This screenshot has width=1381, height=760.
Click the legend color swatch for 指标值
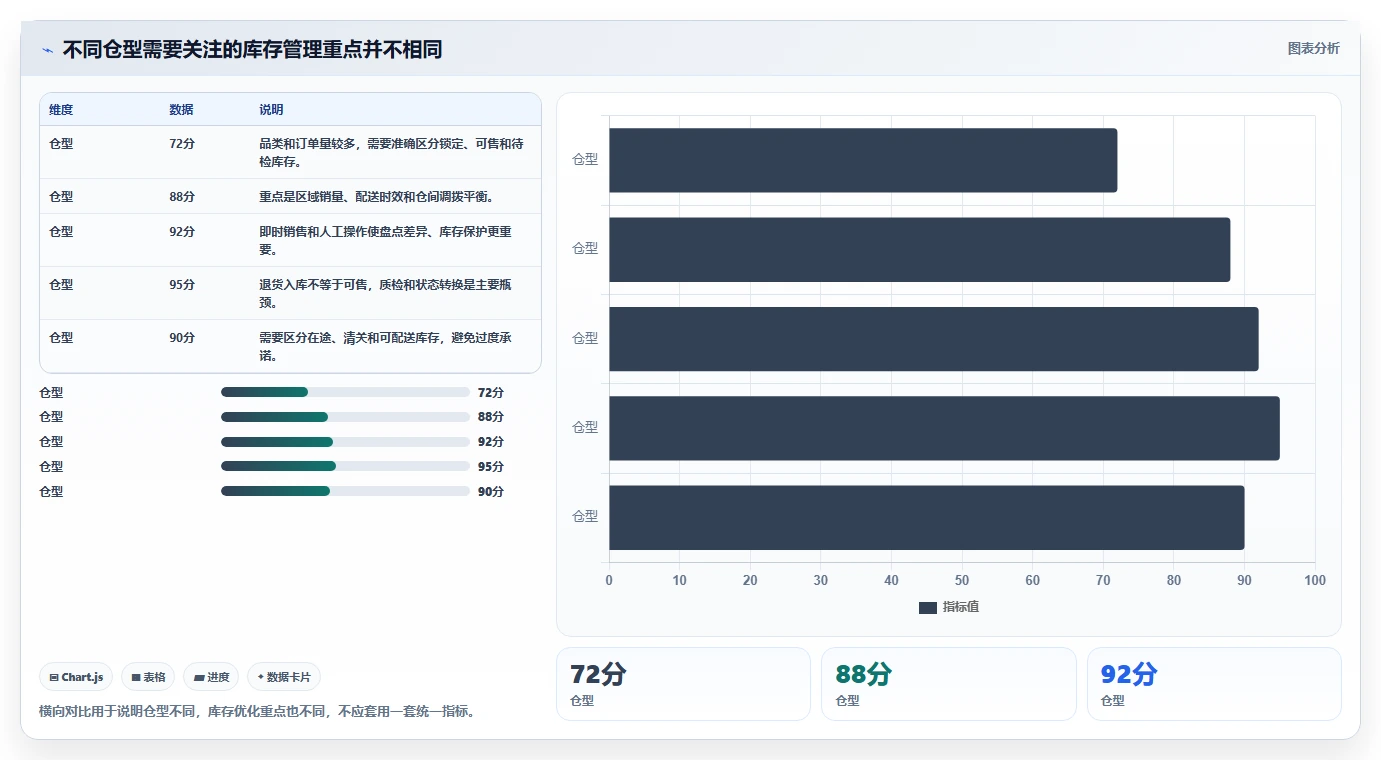[927, 607]
